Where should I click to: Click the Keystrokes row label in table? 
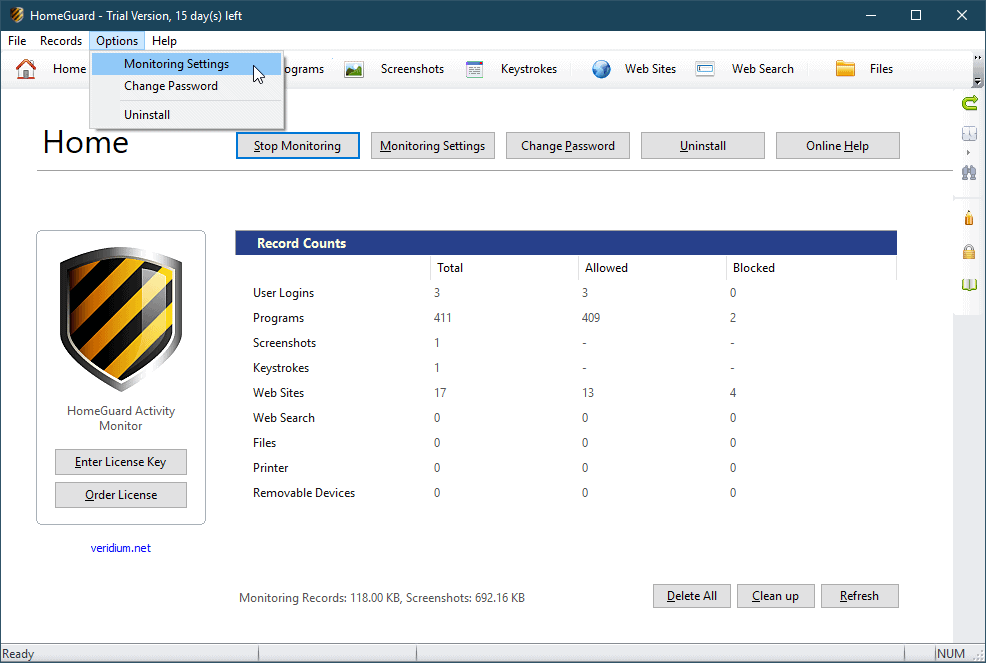point(281,368)
